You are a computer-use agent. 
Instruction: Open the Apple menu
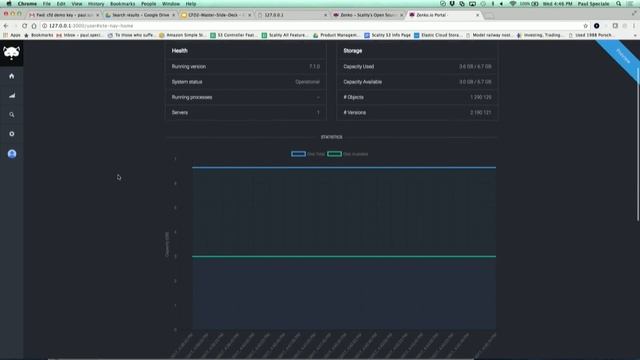pos(9,4)
